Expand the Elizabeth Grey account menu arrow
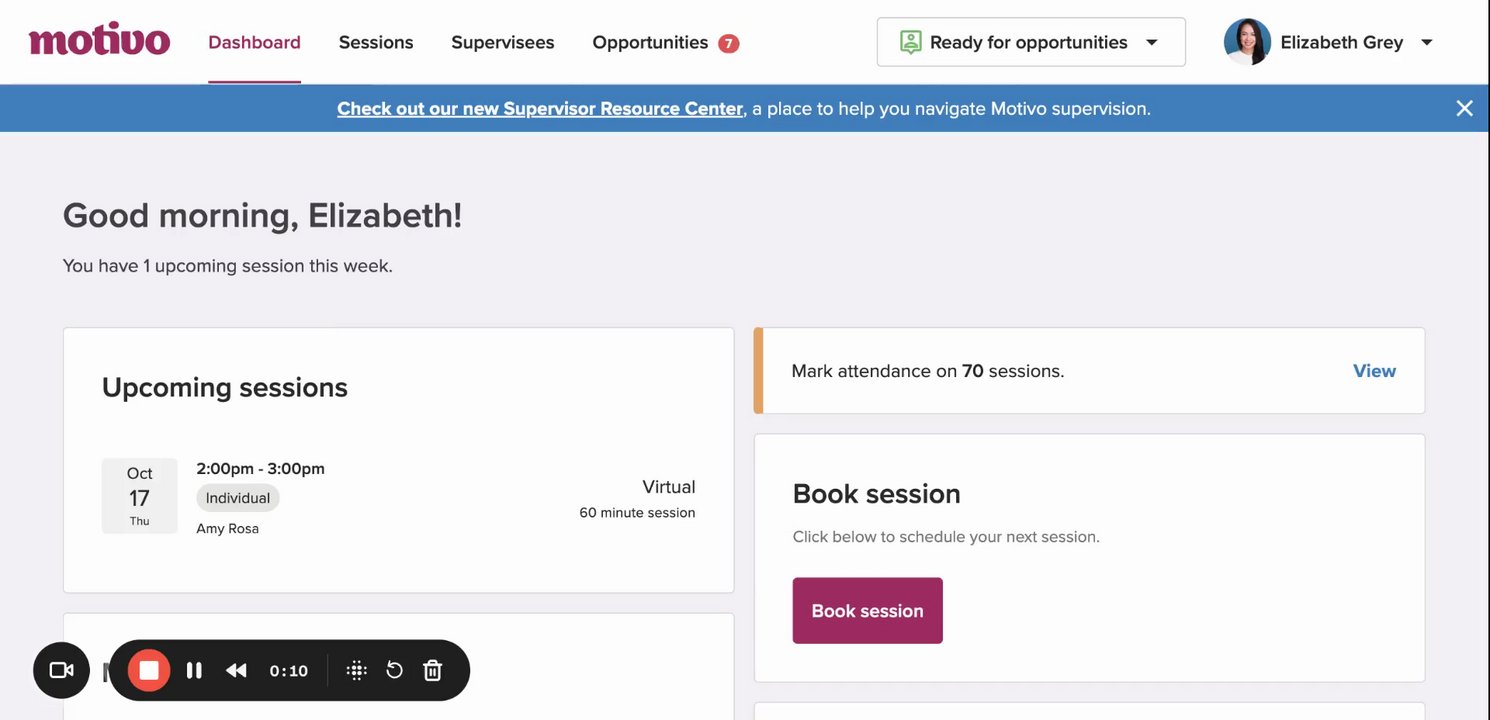The height and width of the screenshot is (720, 1490). click(x=1427, y=42)
